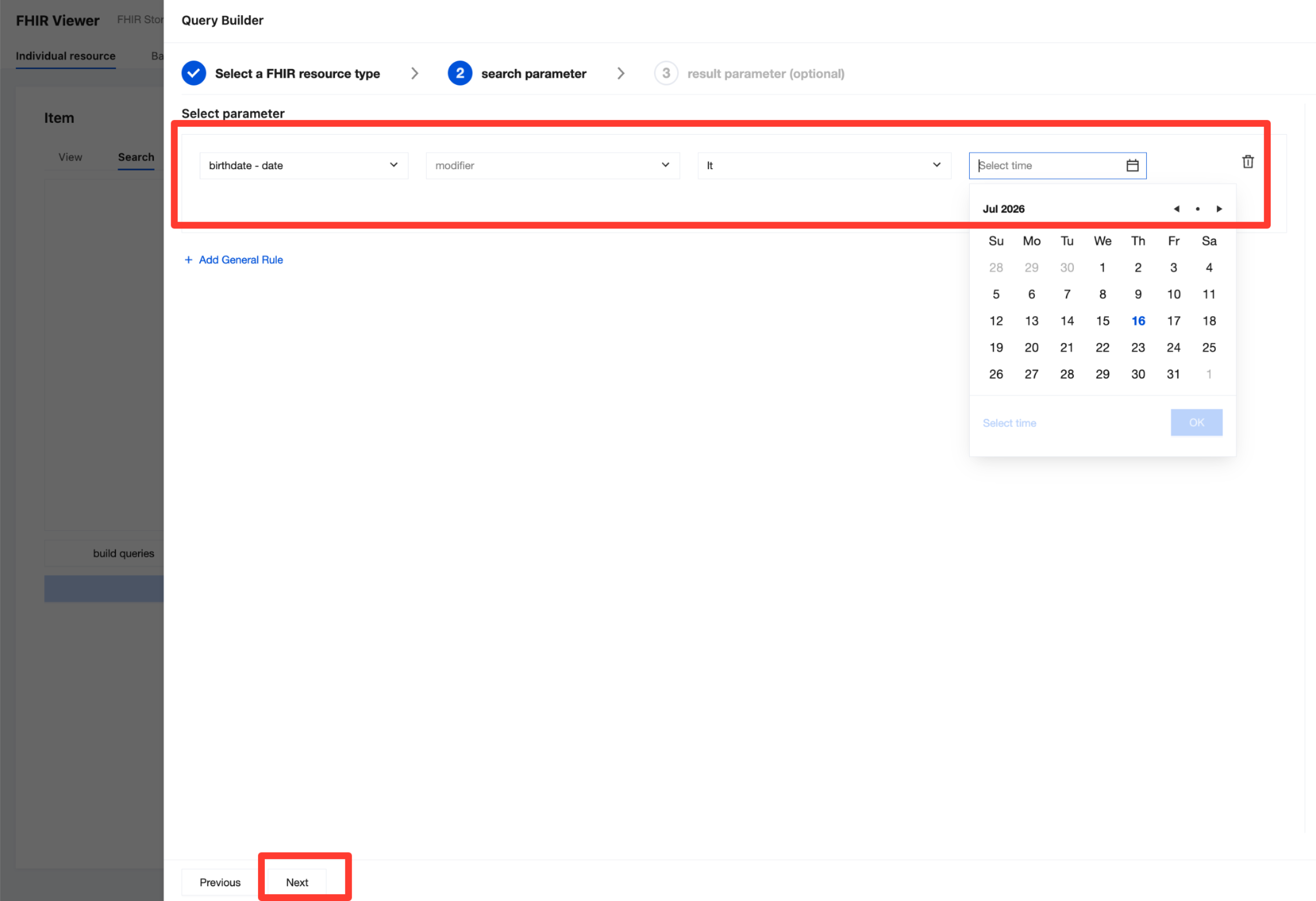Advance the calendar to the next month
This screenshot has height=901, width=1316.
[1219, 209]
